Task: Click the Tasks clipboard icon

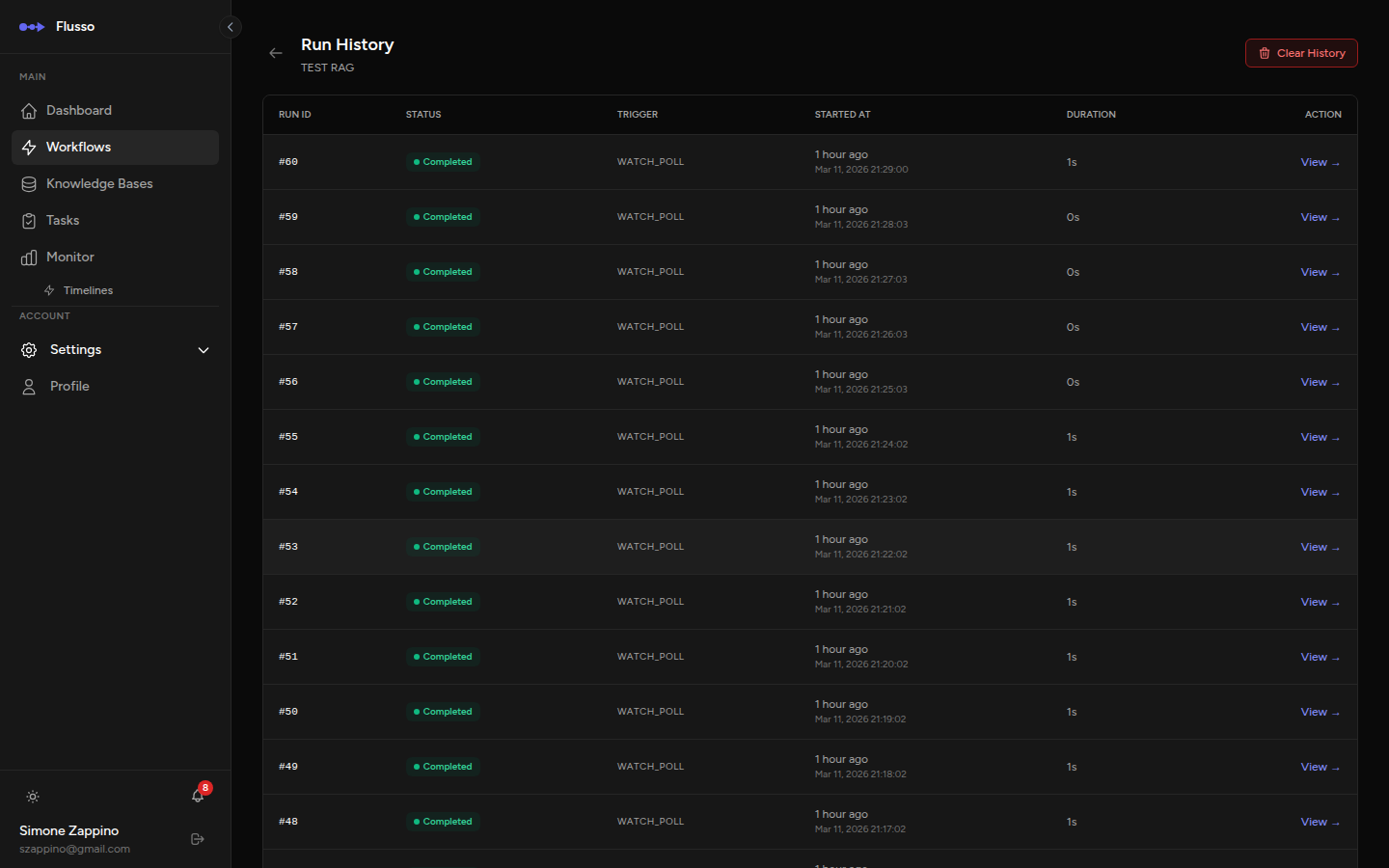Action: (29, 221)
